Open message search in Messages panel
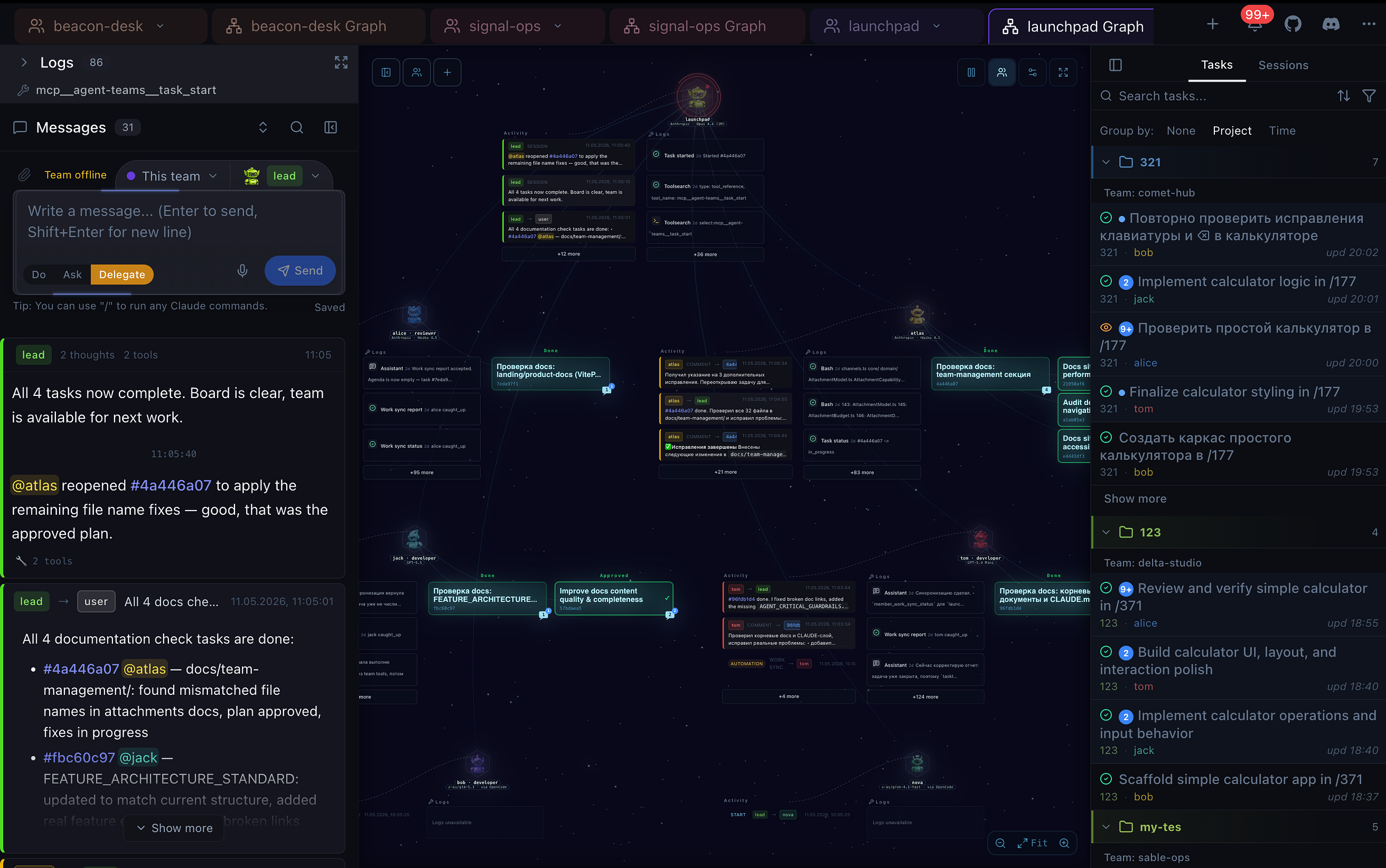 pyautogui.click(x=297, y=127)
